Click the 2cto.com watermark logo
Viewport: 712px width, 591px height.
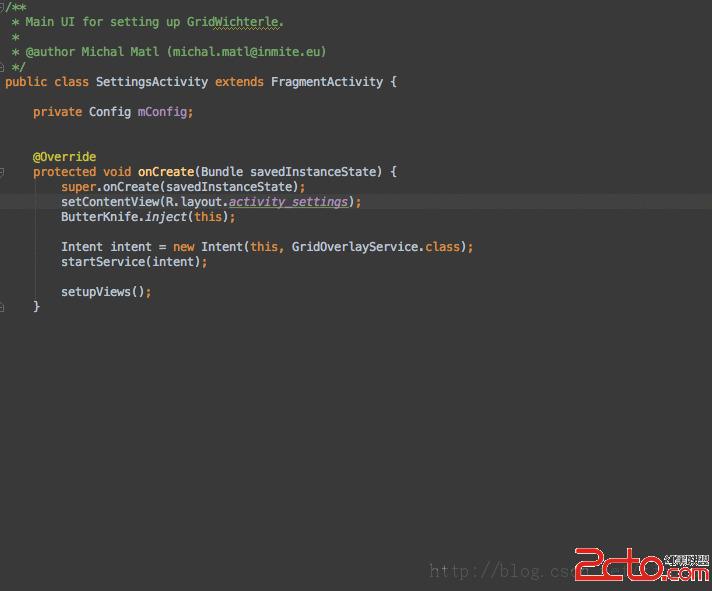642,564
